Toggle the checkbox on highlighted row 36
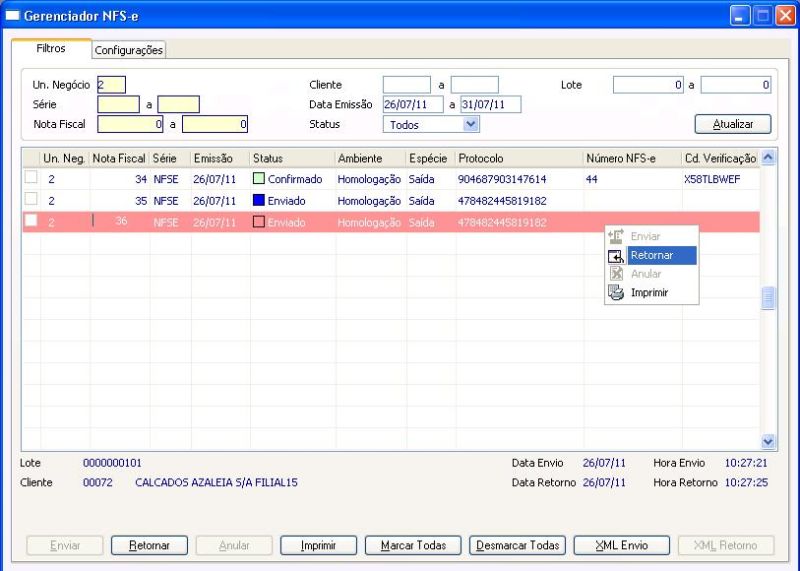Screen dimensions: 800x571 tap(31, 220)
